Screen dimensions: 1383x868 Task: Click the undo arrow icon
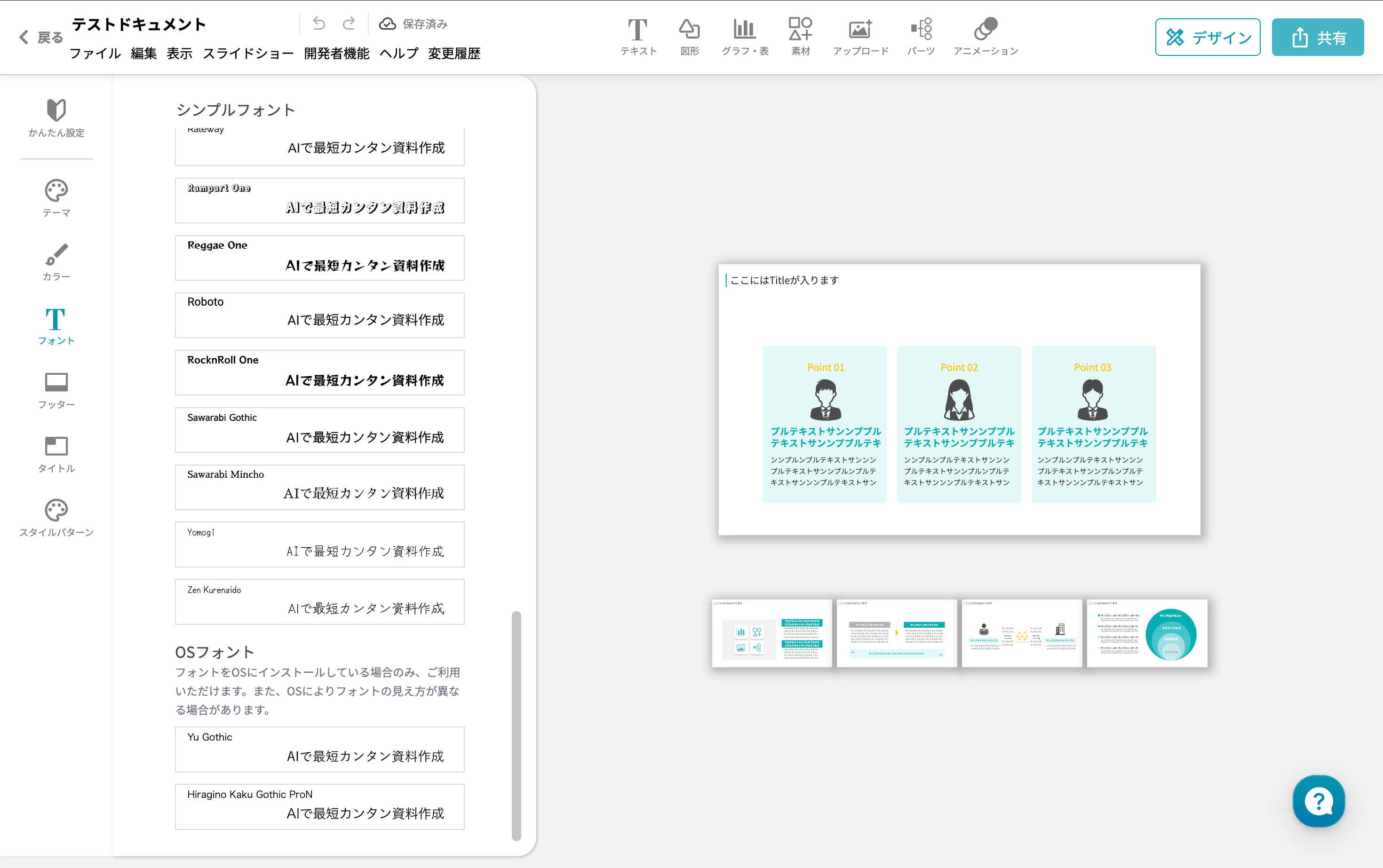(x=319, y=24)
